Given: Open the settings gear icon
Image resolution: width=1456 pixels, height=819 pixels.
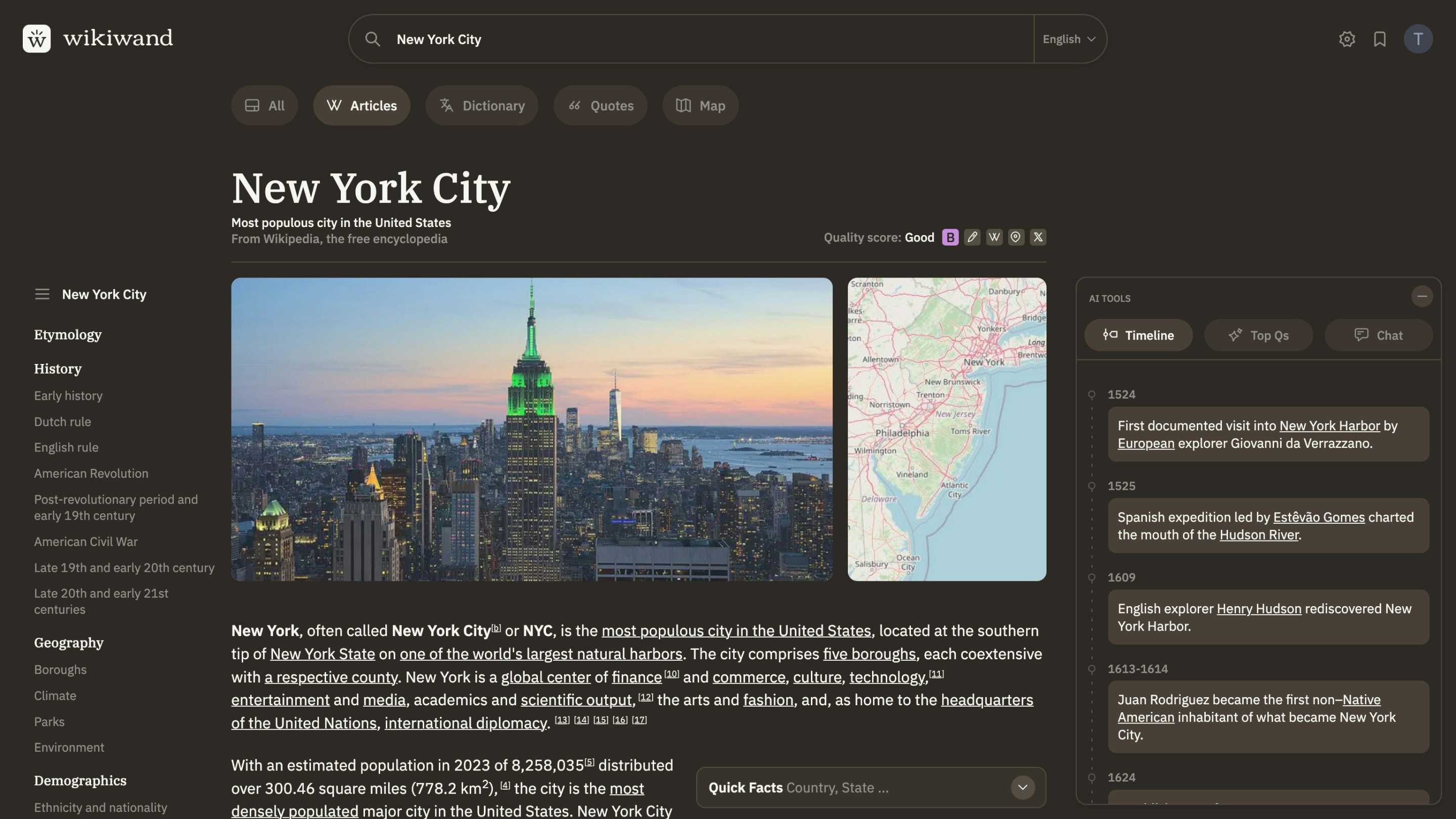Looking at the screenshot, I should [x=1347, y=39].
